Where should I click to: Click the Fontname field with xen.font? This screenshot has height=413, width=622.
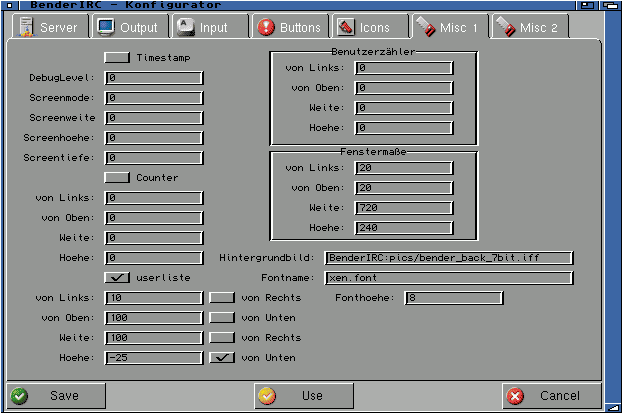(x=449, y=278)
